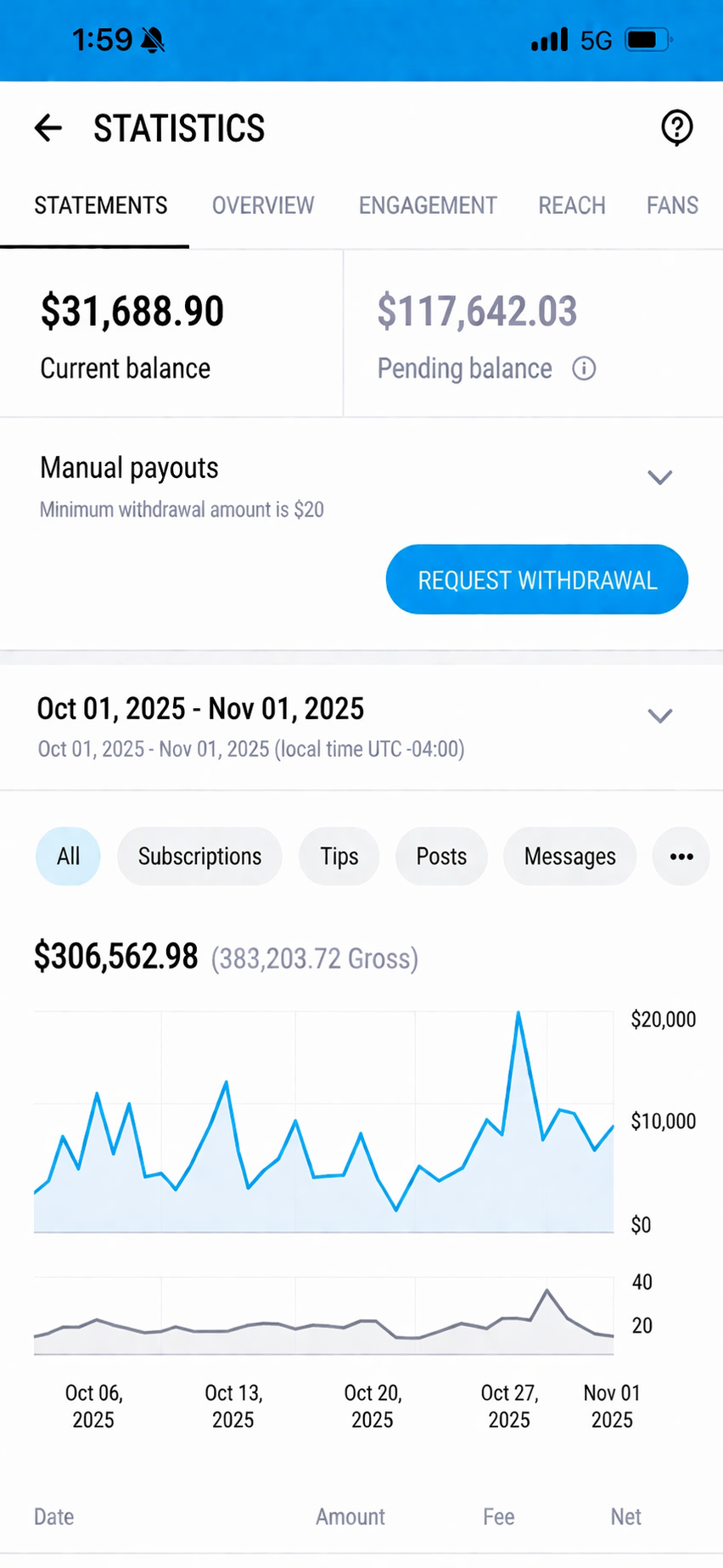Select the Posts filter chip
Viewport: 723px width, 1568px height.
pos(441,857)
